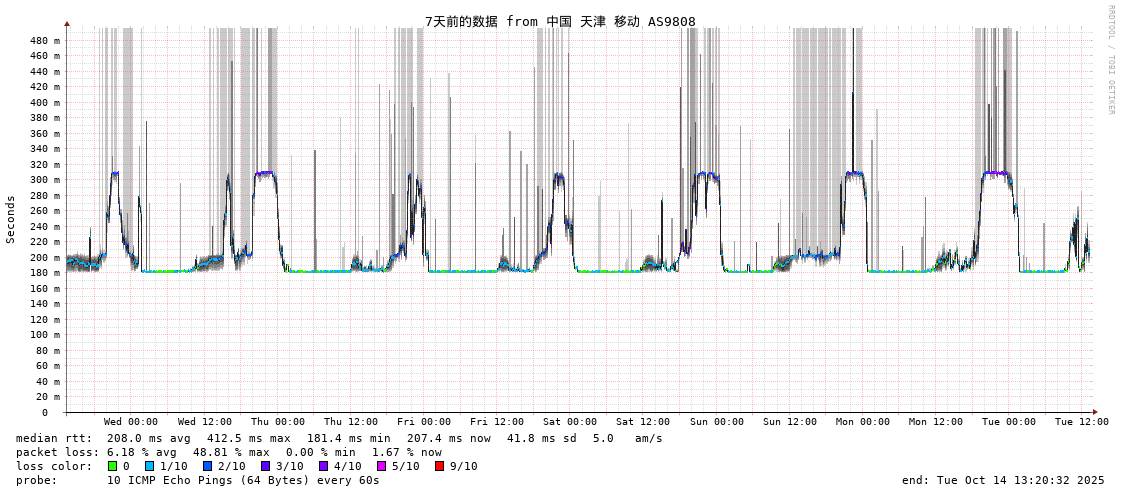Image resolution: width=1121 pixels, height=494 pixels.
Task: Click the vertical RRDTOOL / TOBI OETIKER watermark
Action: pos(1110,60)
